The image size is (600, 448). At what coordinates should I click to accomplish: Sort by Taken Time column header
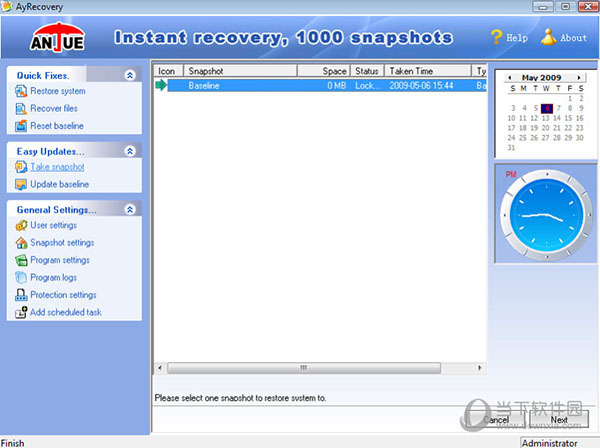(428, 71)
